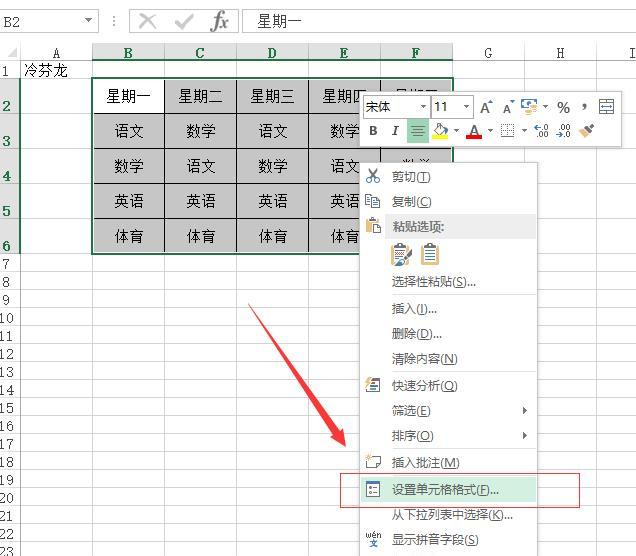Decrease font size in mini toolbar
The height and width of the screenshot is (556, 636).
point(508,107)
